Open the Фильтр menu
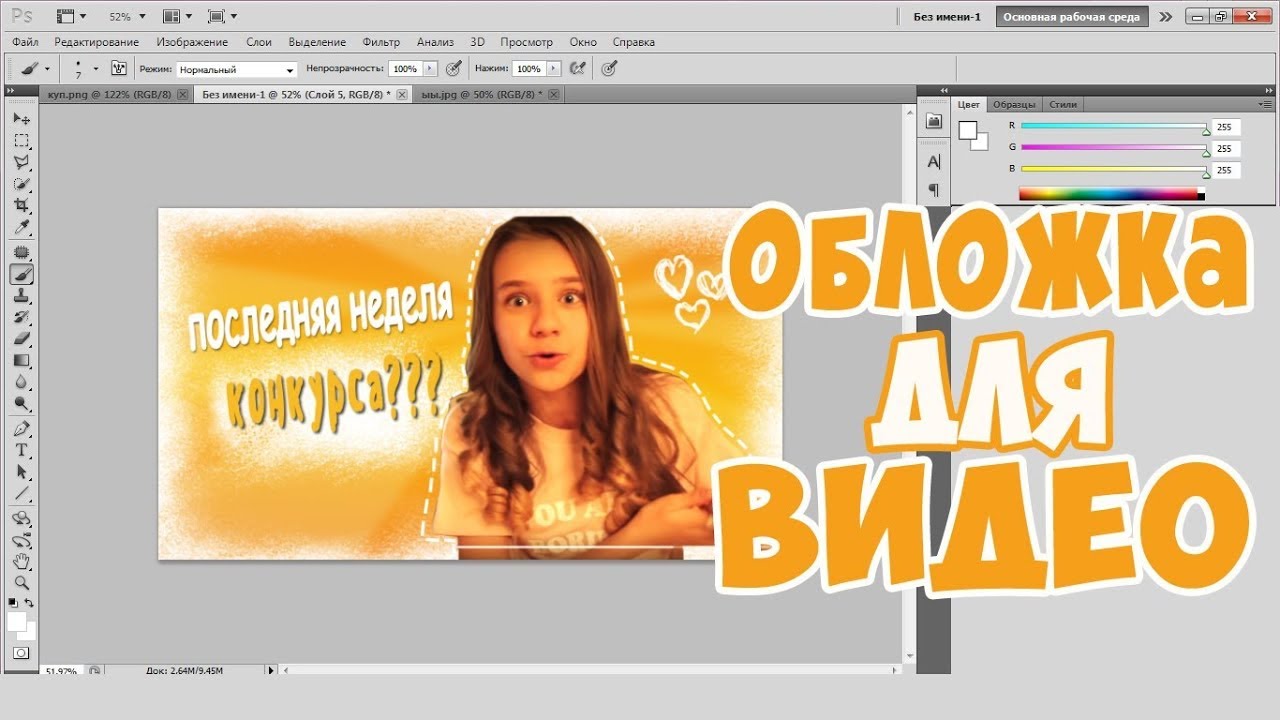This screenshot has width=1280, height=720. [381, 42]
